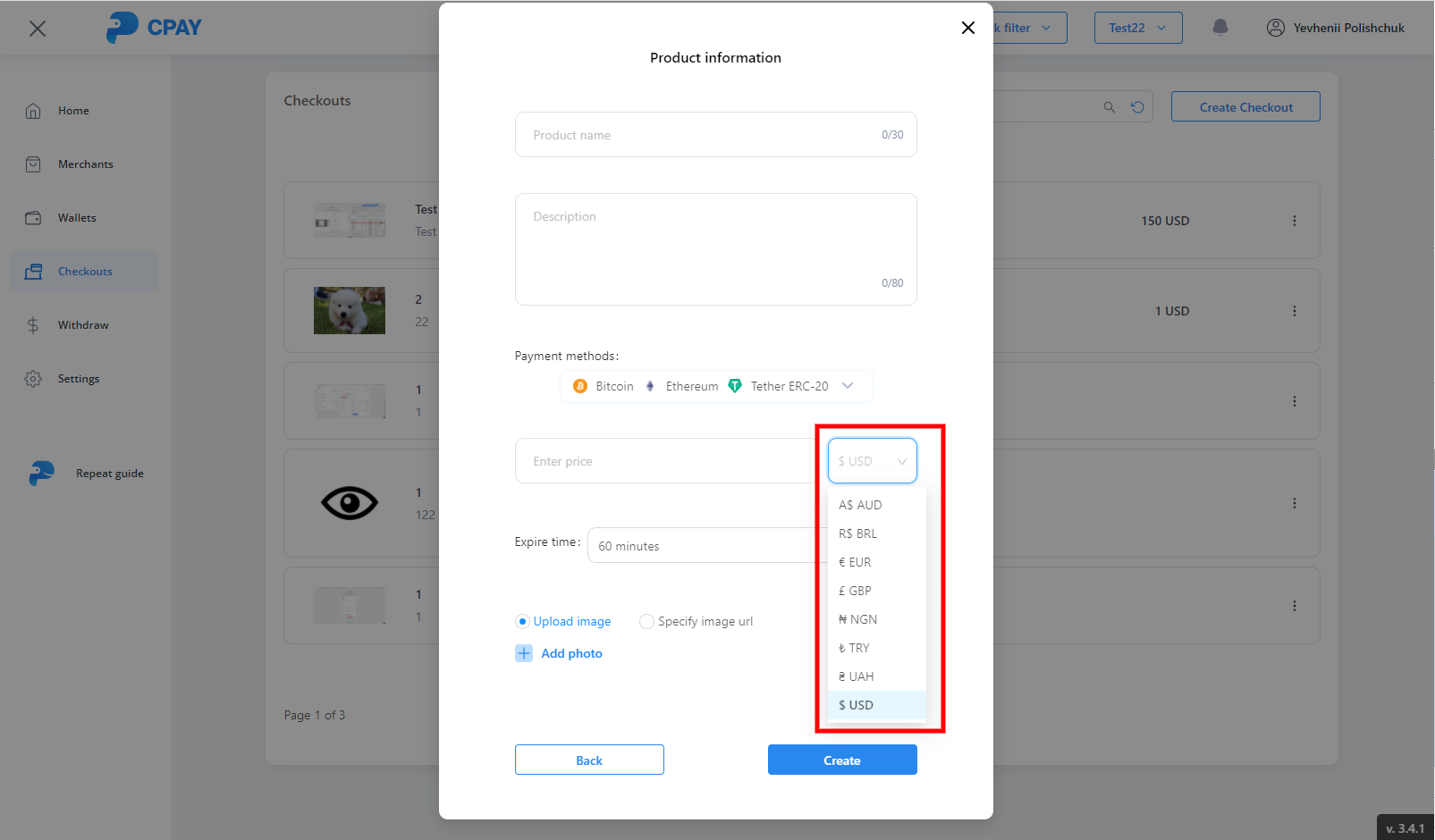Close the sidebar with X icon
Screen dimensions: 1435x840
click(38, 29)
